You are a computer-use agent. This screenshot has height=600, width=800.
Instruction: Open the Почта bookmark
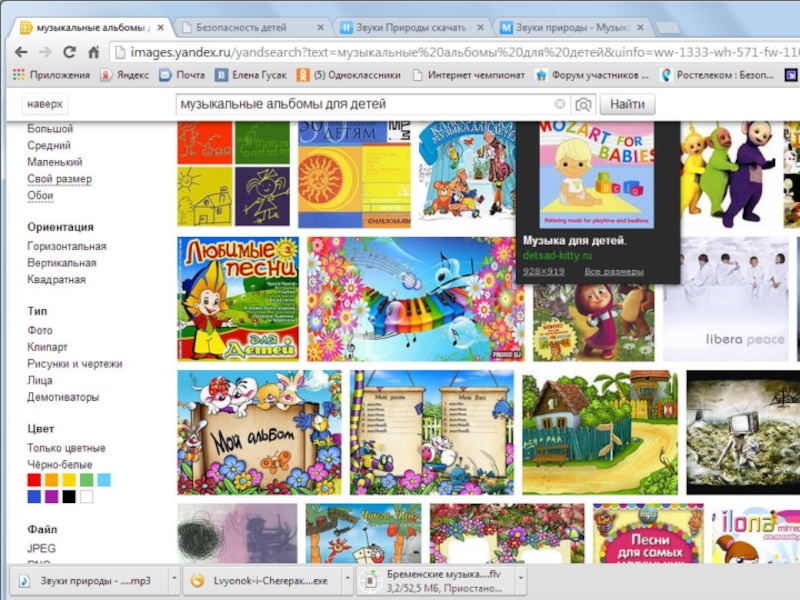pos(182,75)
